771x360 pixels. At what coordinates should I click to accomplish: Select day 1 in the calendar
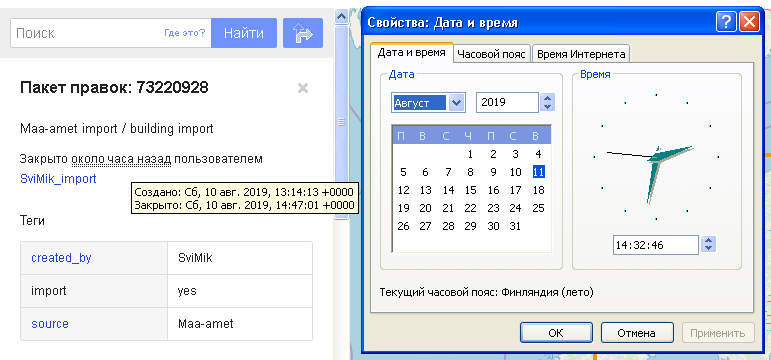(x=471, y=154)
